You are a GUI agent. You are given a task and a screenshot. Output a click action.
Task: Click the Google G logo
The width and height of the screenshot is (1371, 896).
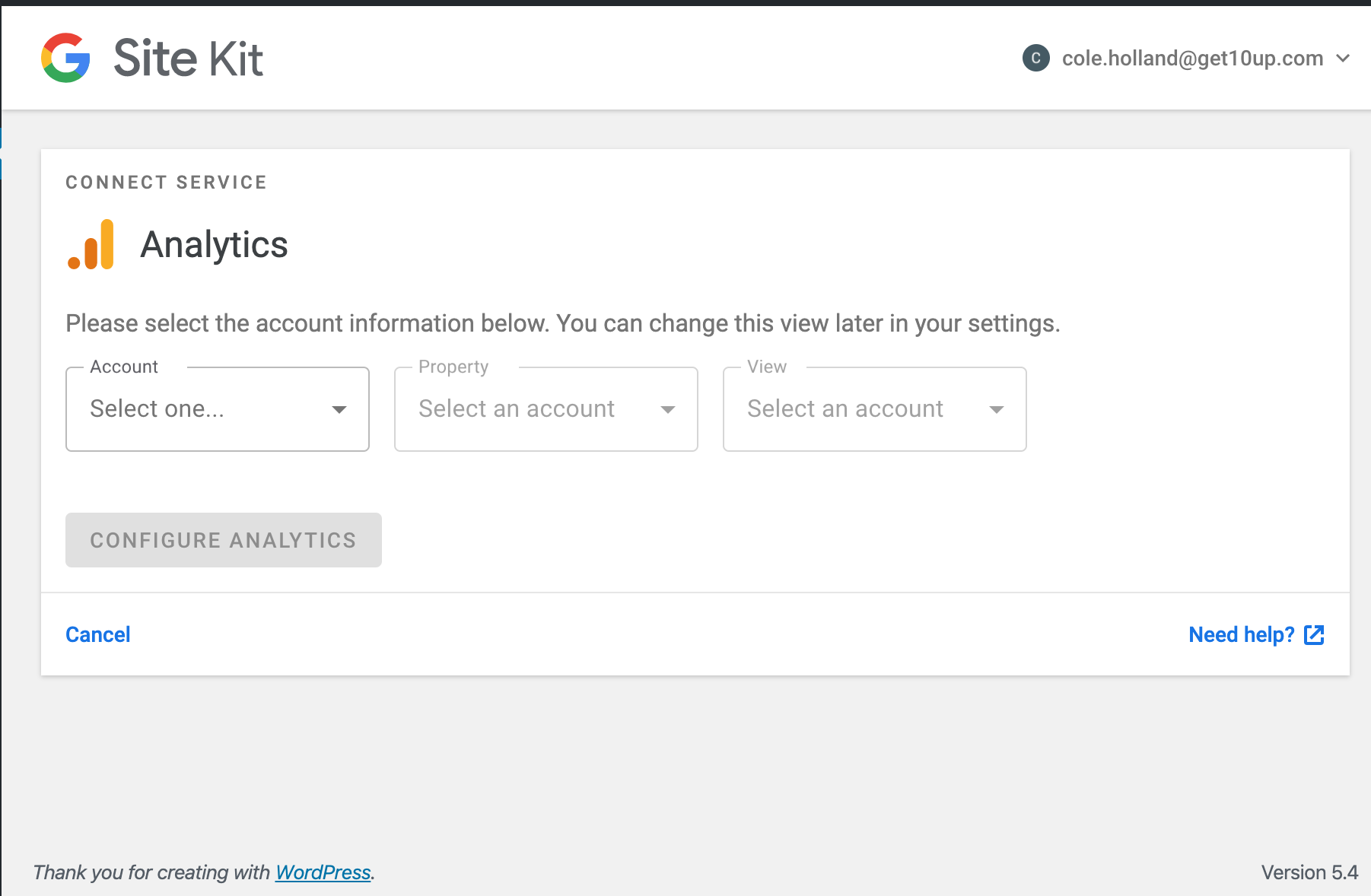[65, 58]
